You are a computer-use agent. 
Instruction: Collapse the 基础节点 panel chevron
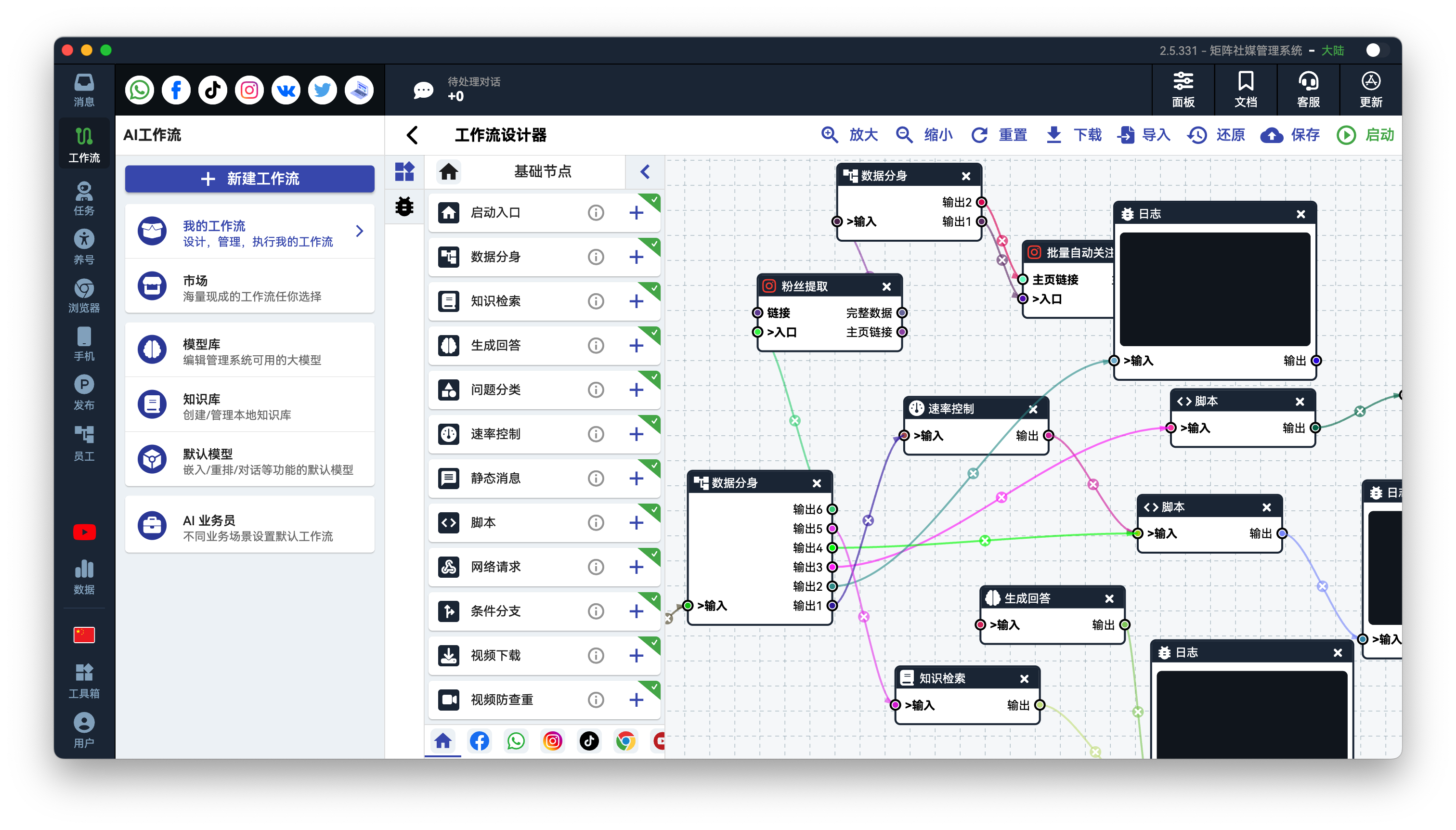tap(645, 171)
